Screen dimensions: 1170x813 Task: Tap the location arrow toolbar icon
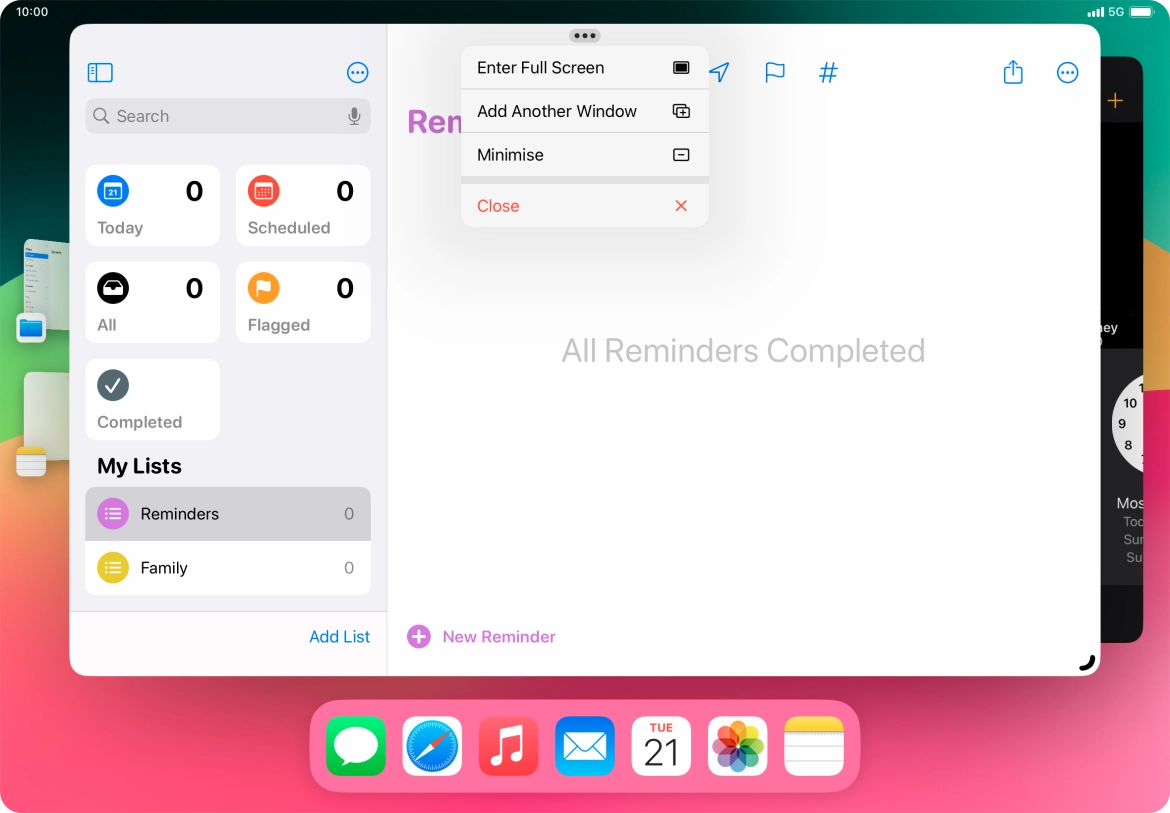tap(720, 73)
